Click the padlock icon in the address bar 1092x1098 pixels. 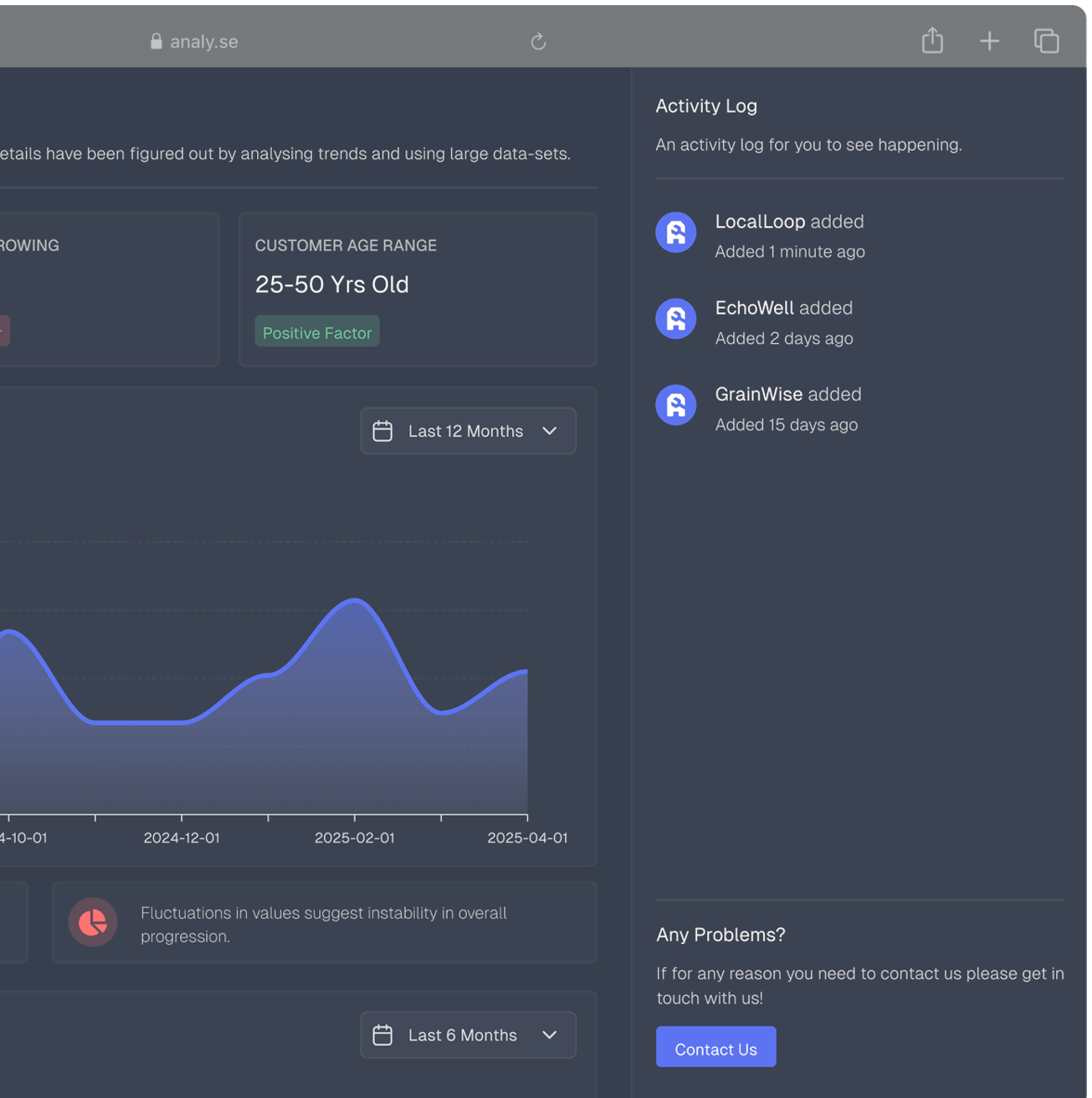coord(156,40)
